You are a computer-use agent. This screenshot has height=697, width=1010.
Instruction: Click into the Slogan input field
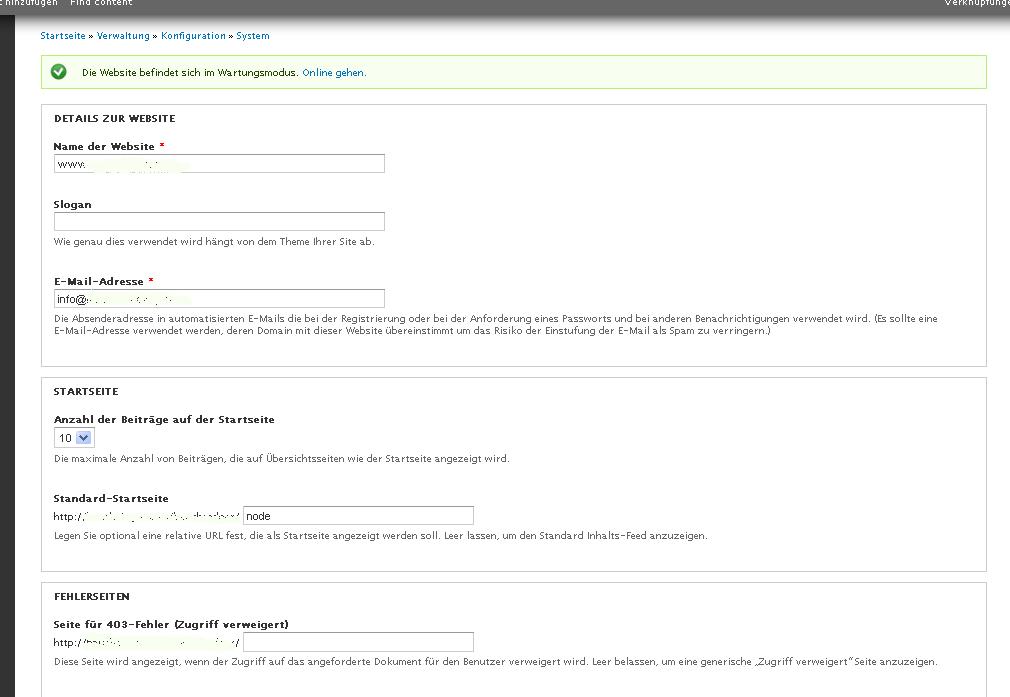pos(219,222)
